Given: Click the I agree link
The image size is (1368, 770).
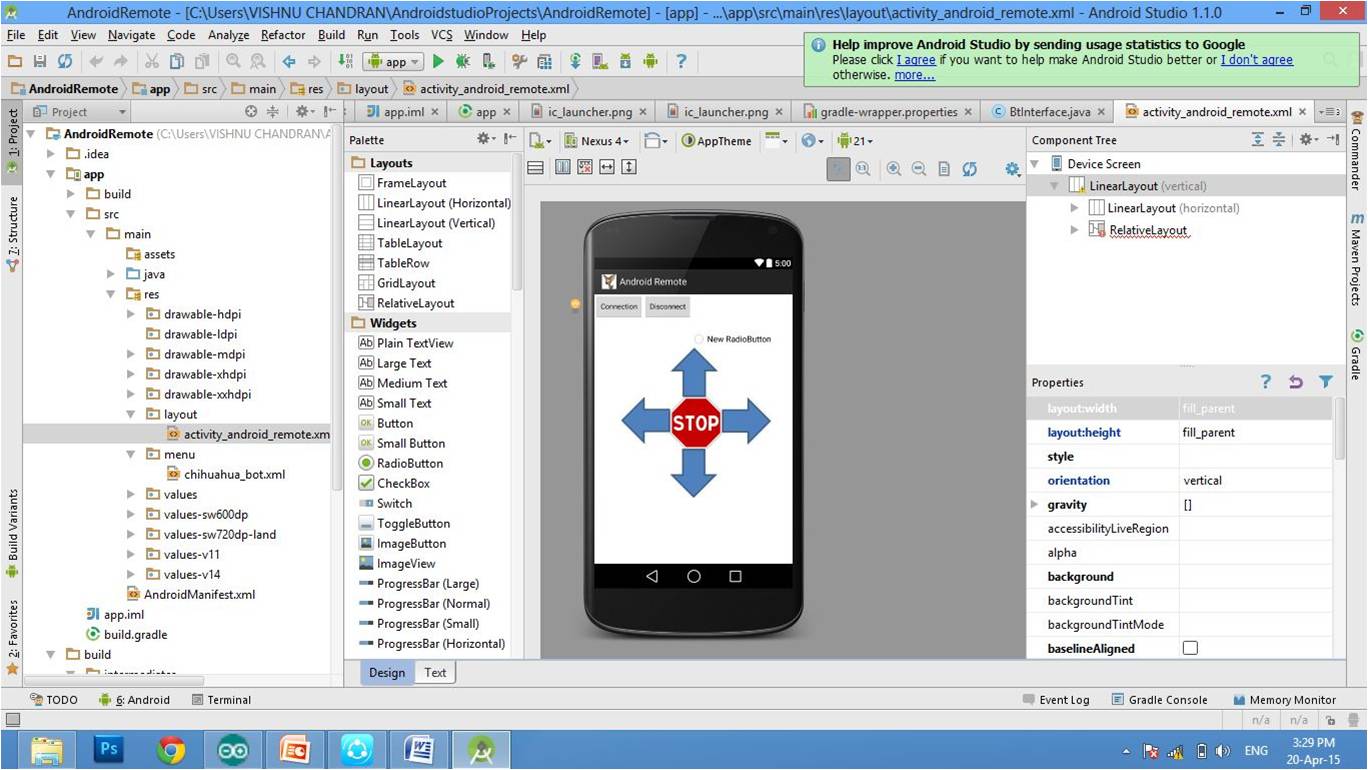Looking at the screenshot, I should click(x=916, y=60).
